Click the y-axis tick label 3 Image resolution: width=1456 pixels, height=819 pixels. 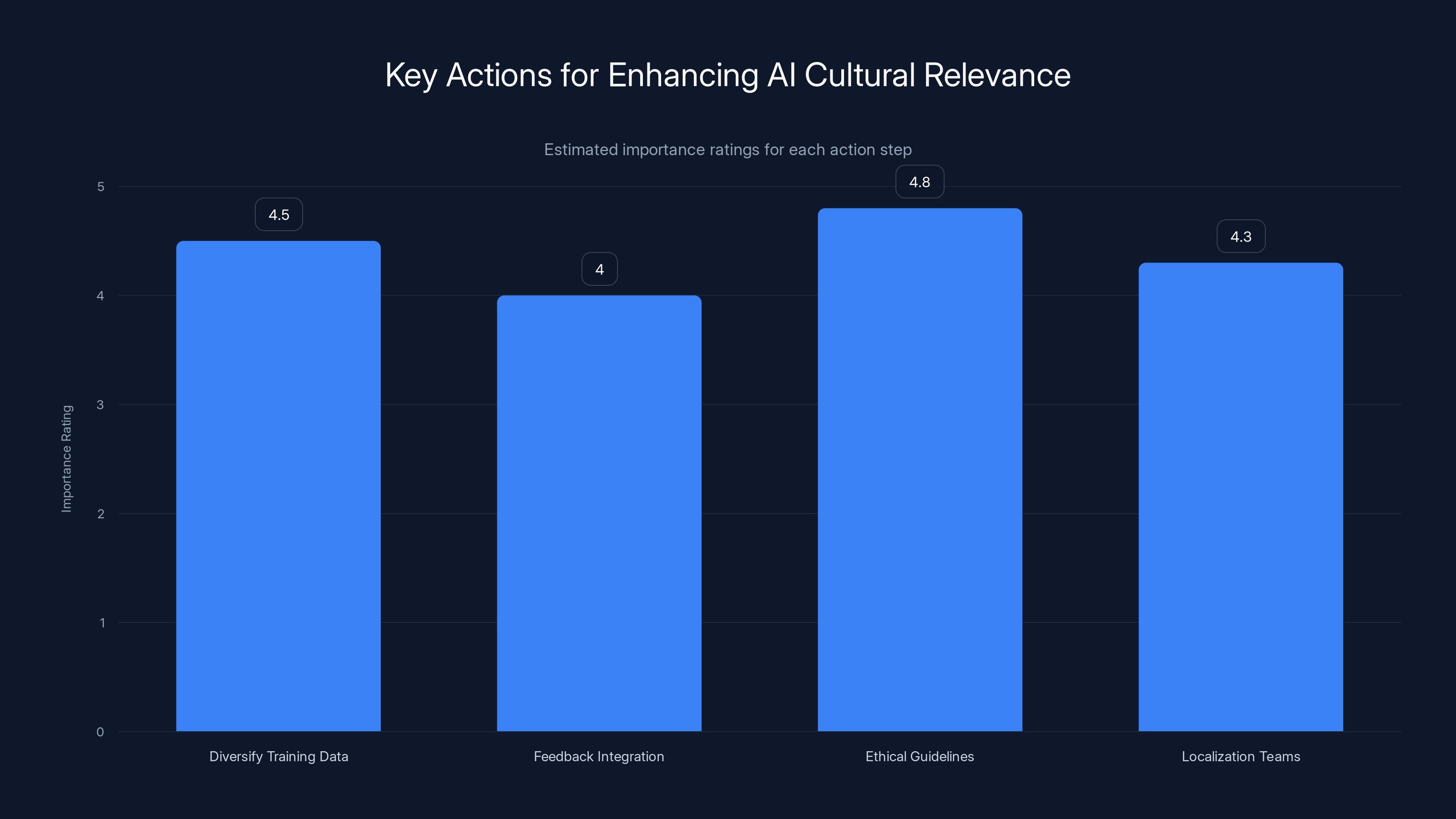[101, 404]
